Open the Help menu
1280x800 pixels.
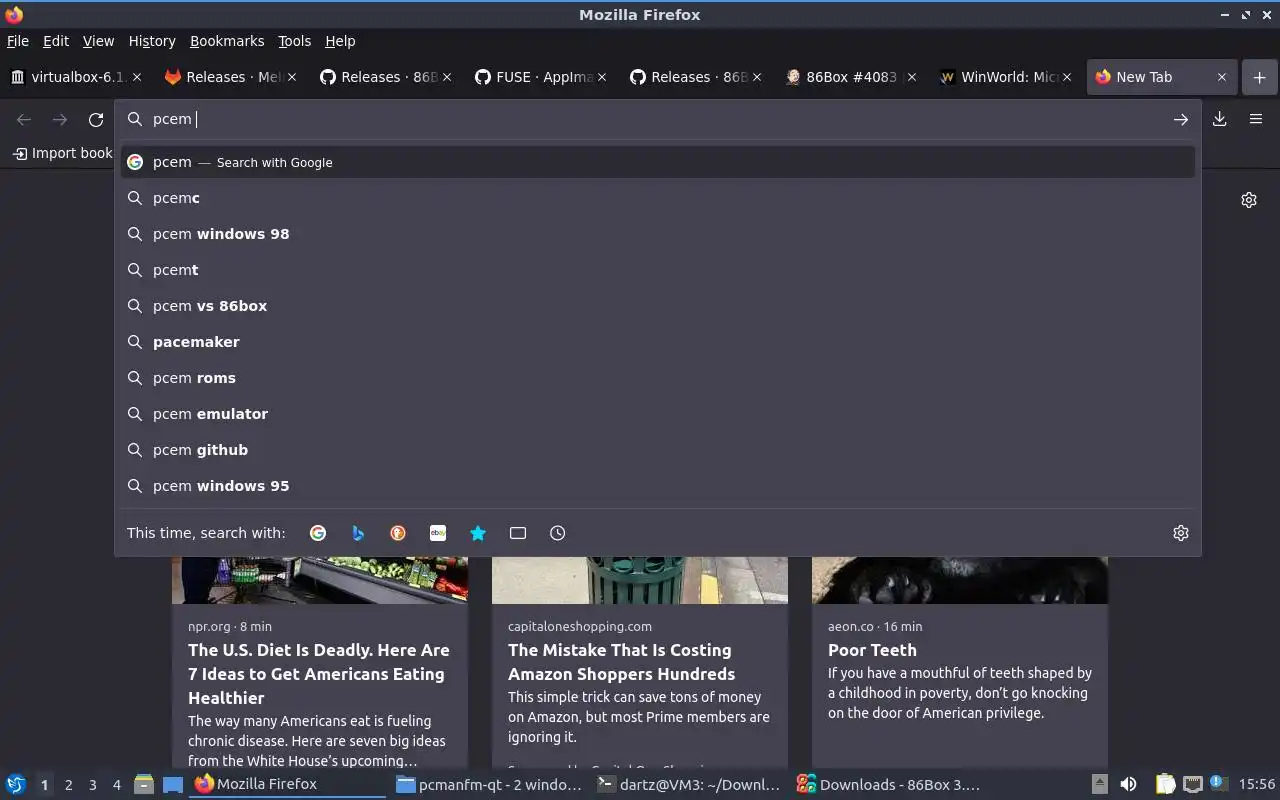pyautogui.click(x=340, y=41)
